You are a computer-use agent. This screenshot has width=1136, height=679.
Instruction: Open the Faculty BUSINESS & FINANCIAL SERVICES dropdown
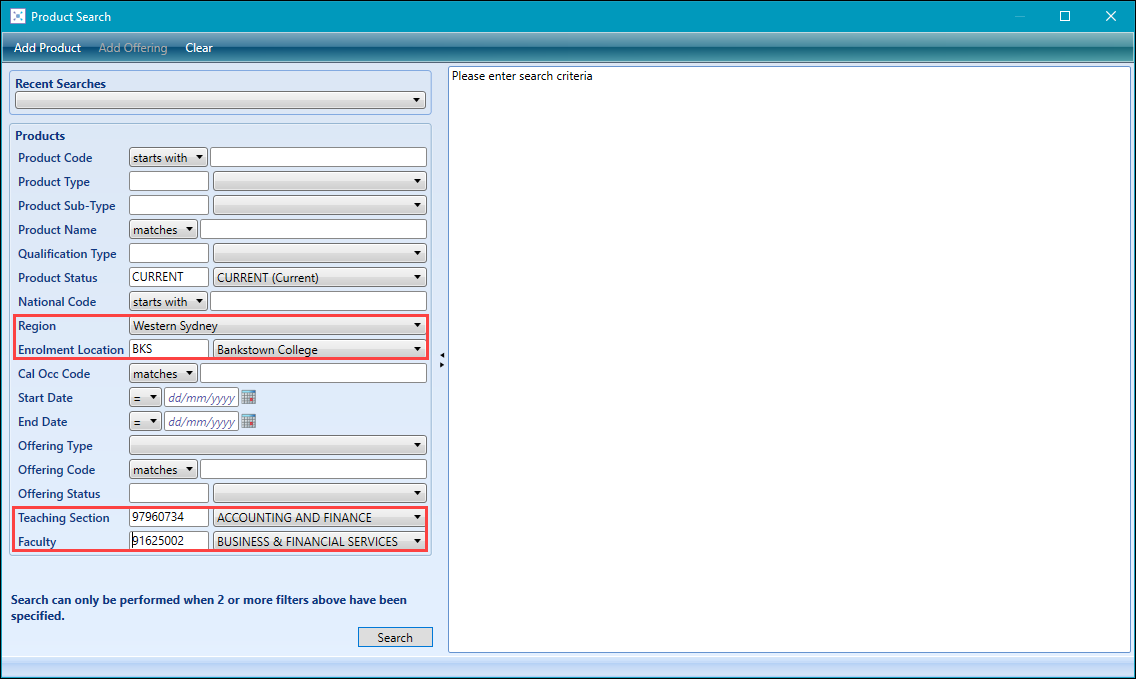point(320,541)
